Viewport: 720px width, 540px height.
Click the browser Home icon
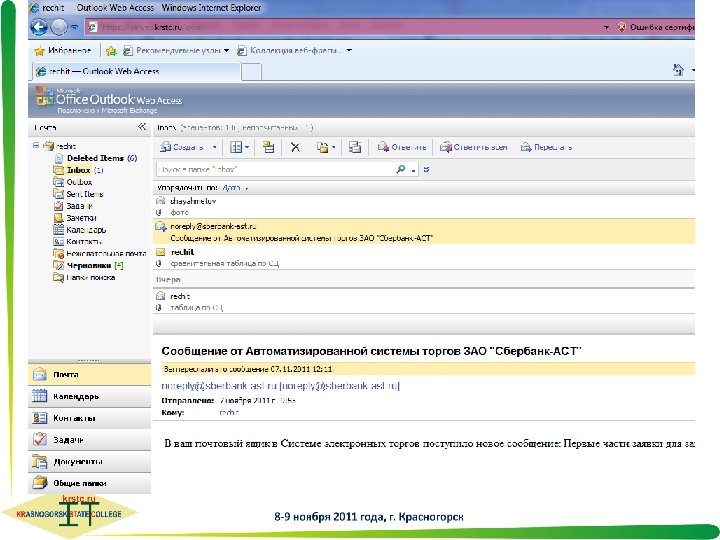click(x=678, y=70)
